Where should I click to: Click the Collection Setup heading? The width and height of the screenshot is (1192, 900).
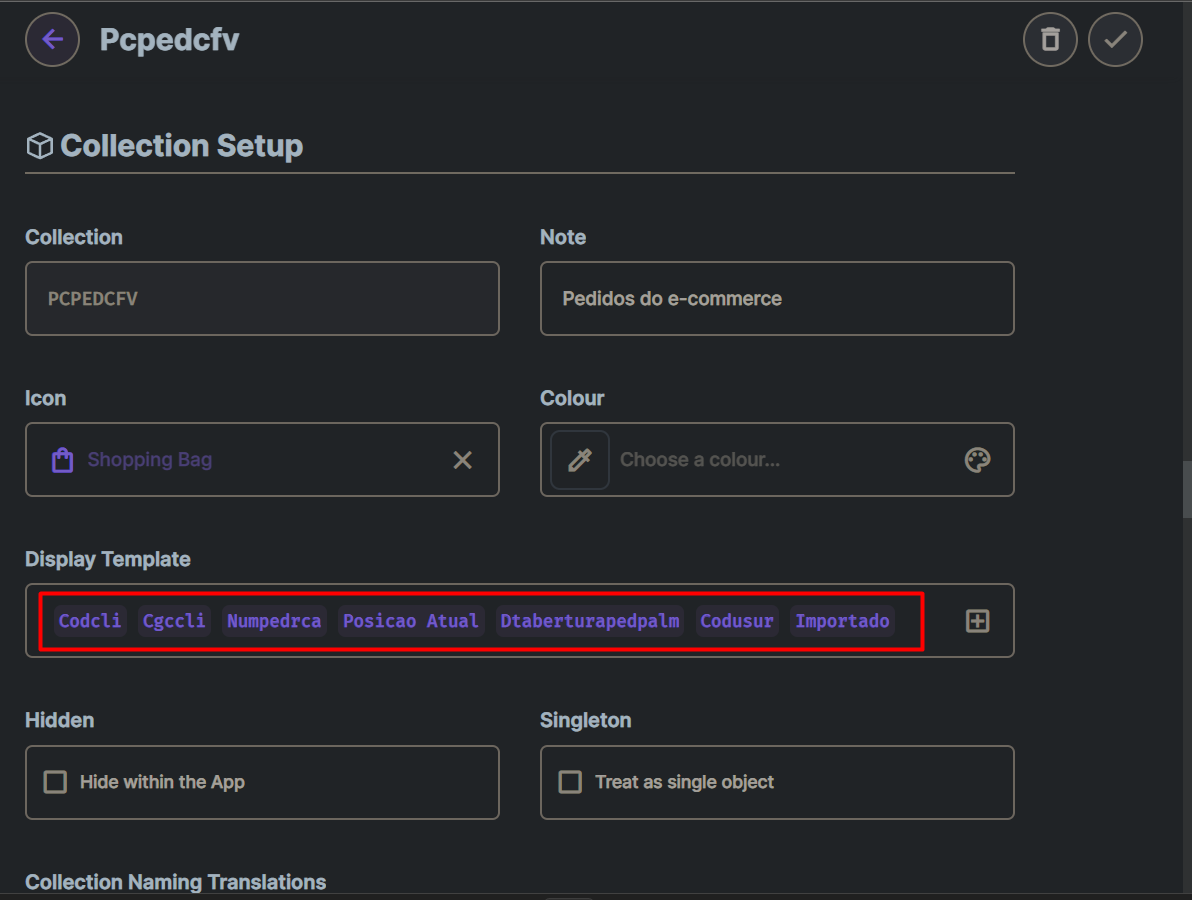[x=182, y=145]
